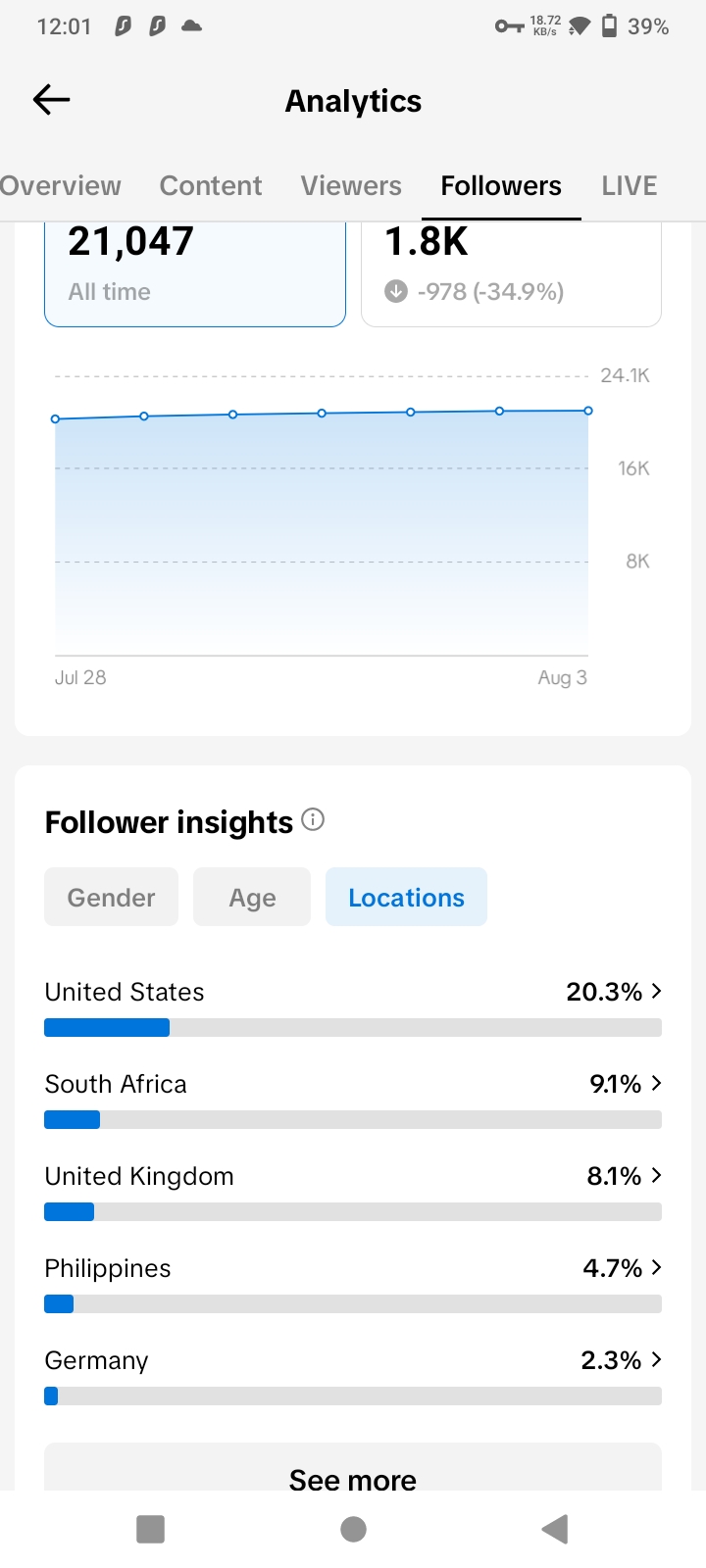706x1568 pixels.
Task: Tap the battery icon in status bar
Action: [609, 25]
